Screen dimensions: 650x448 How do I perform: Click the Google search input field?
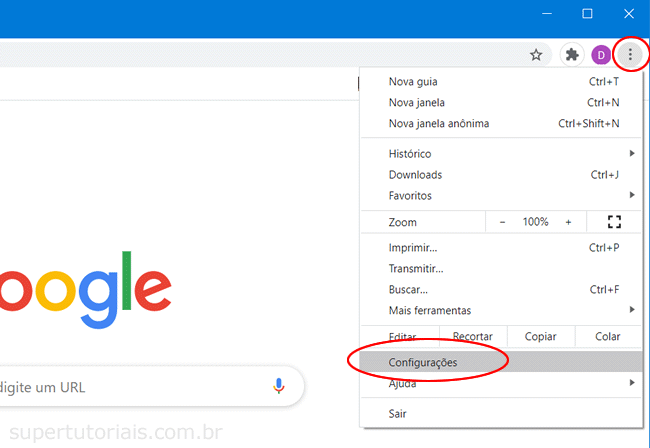point(130,386)
